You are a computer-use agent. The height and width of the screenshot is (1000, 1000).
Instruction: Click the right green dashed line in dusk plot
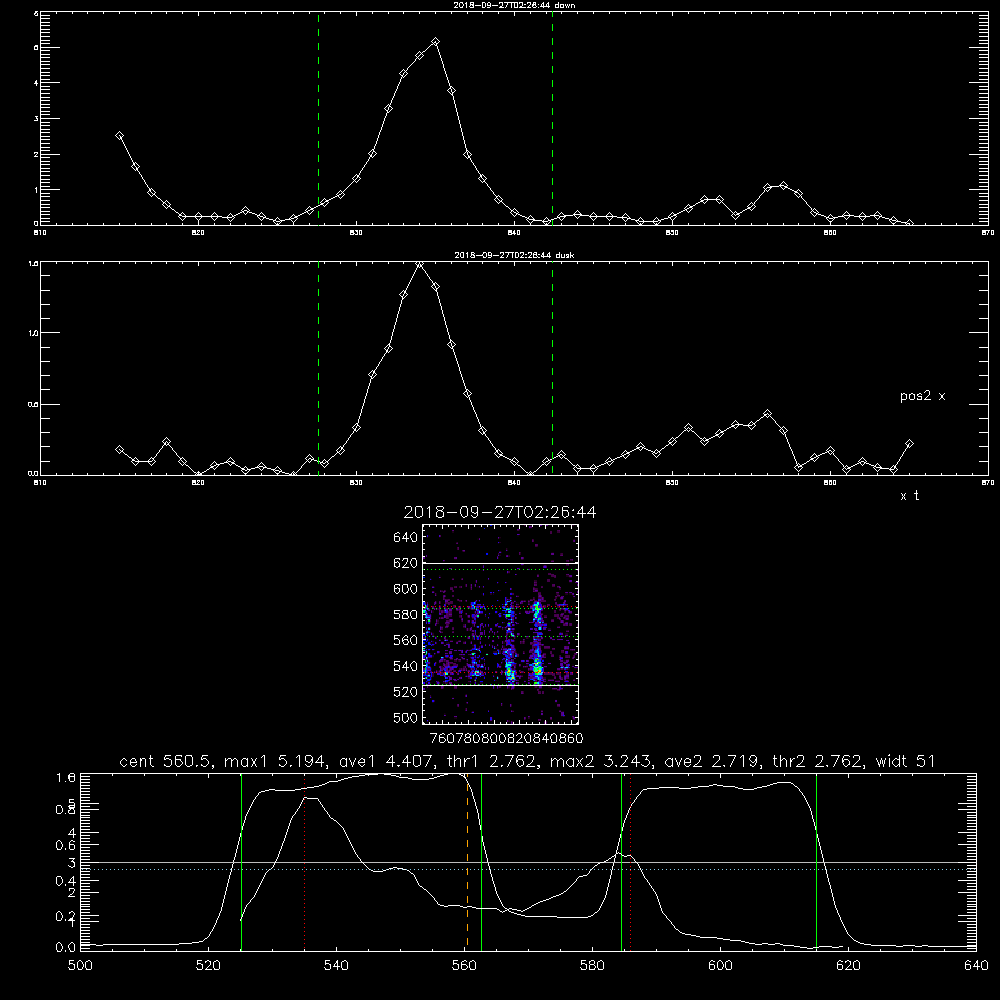pos(552,368)
